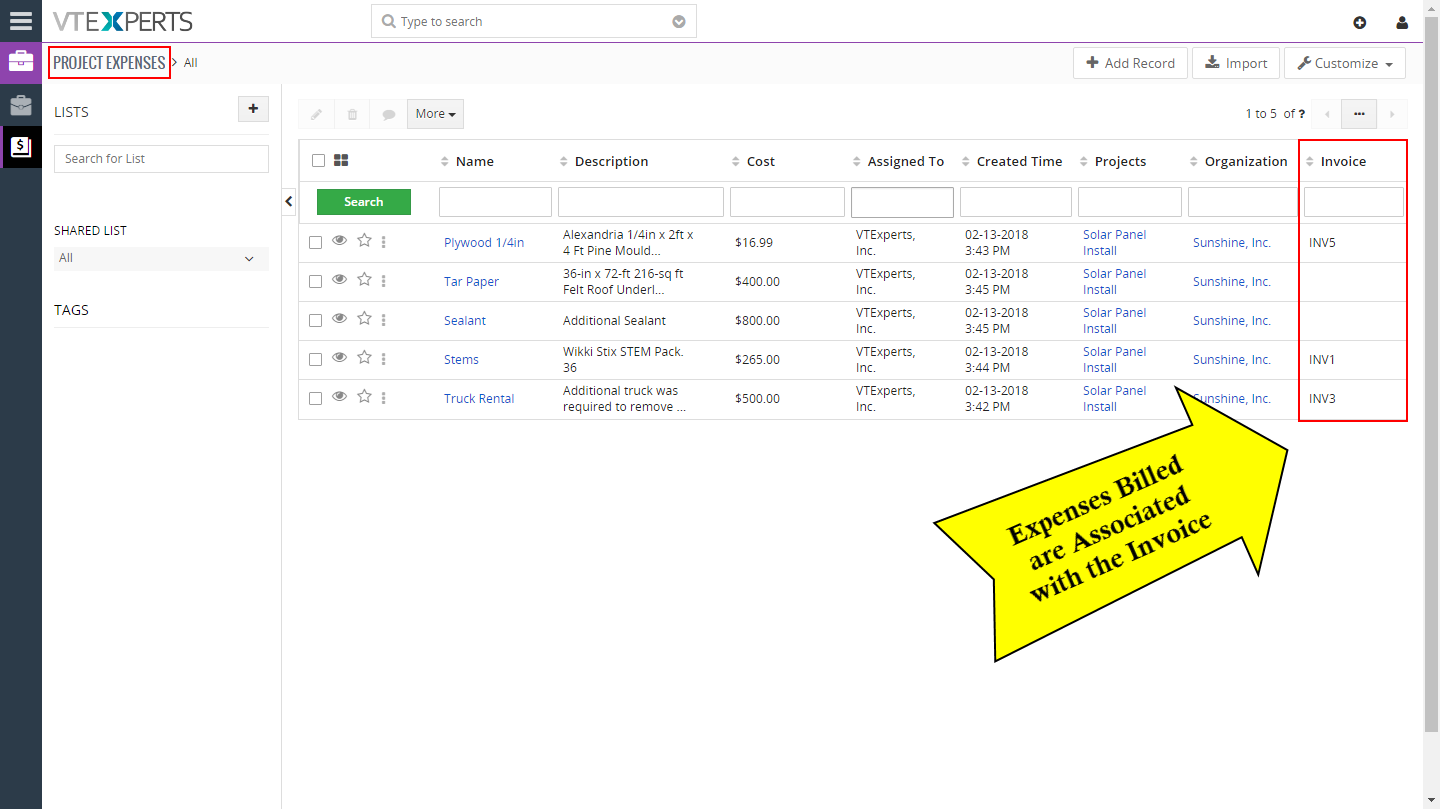Open the hamburger main menu
Screen dimensions: 1440x809
coord(21,21)
